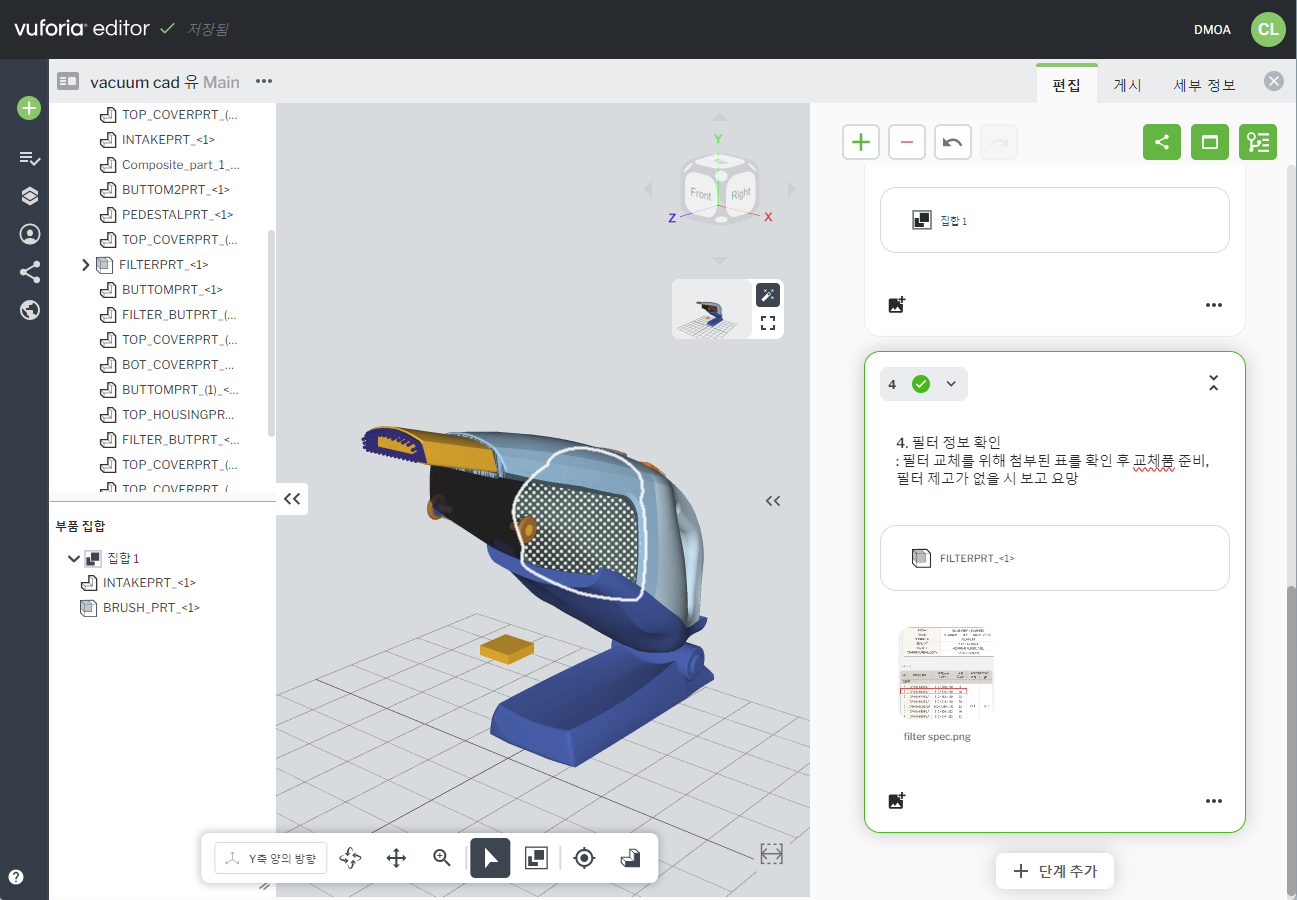Viewport: 1297px width, 900px height.
Task: Click the Y축 양의 방향 button
Action: pos(271,858)
